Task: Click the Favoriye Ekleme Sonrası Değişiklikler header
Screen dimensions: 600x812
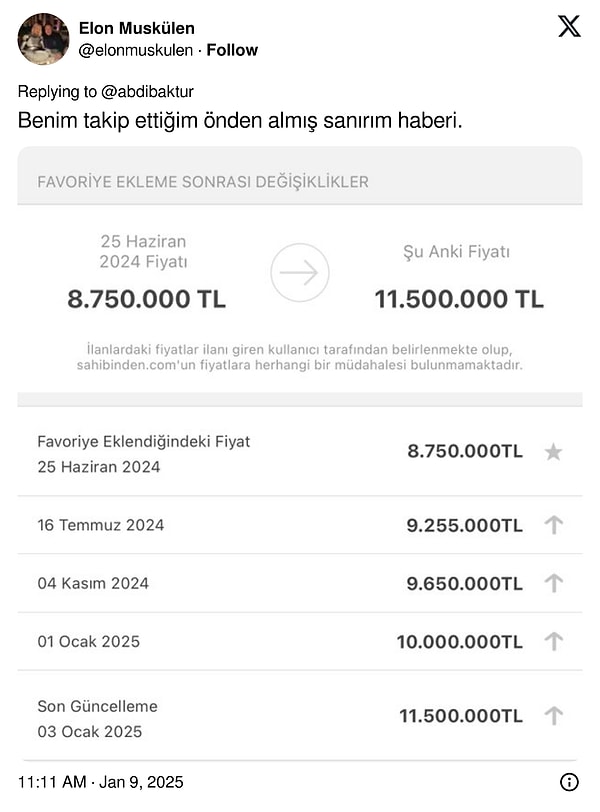Action: 203,182
